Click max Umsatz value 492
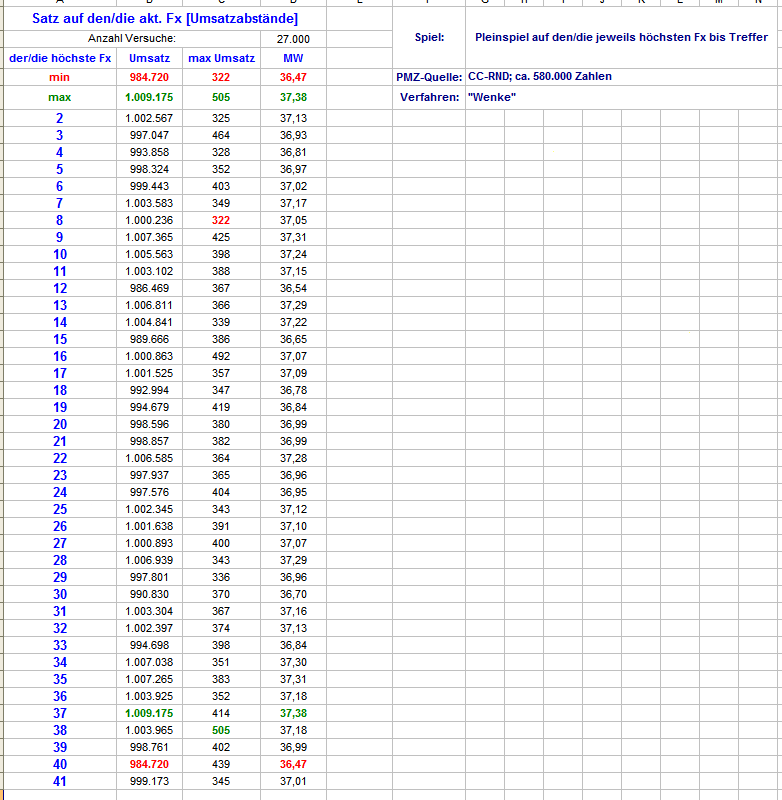The image size is (782, 800). pyautogui.click(x=221, y=356)
